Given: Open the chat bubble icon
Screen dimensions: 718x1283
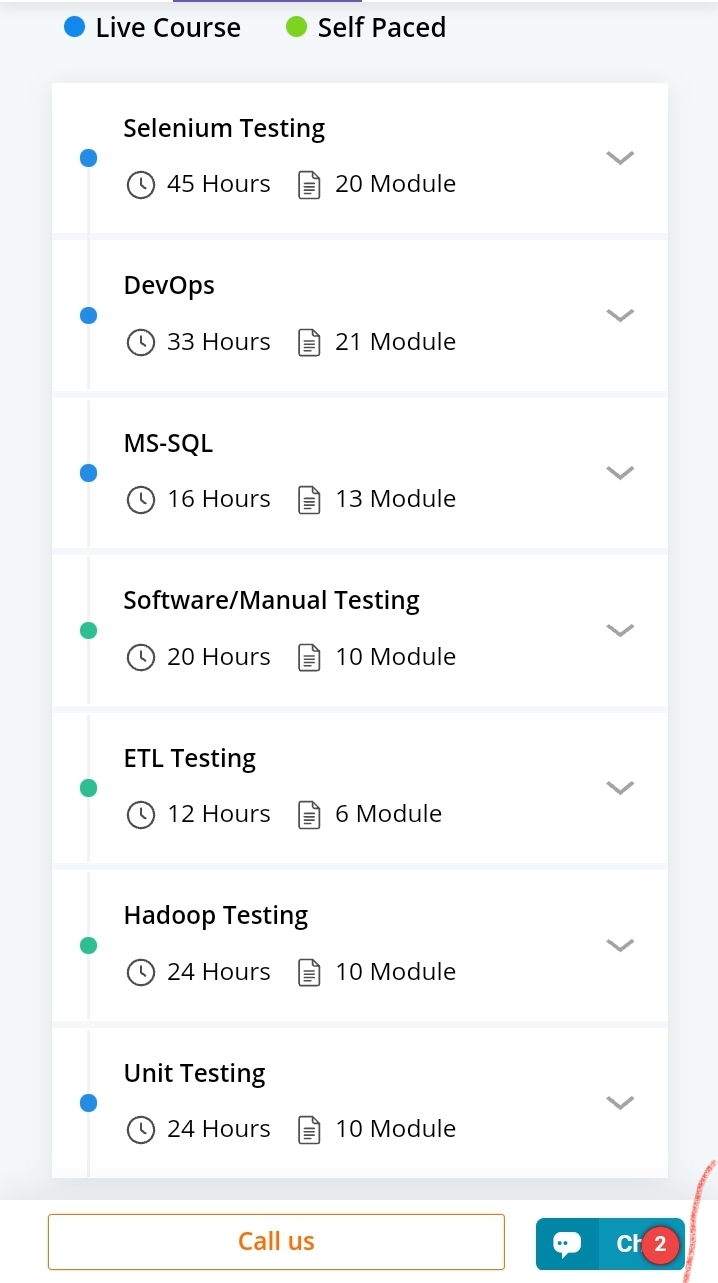Looking at the screenshot, I should tap(567, 1244).
